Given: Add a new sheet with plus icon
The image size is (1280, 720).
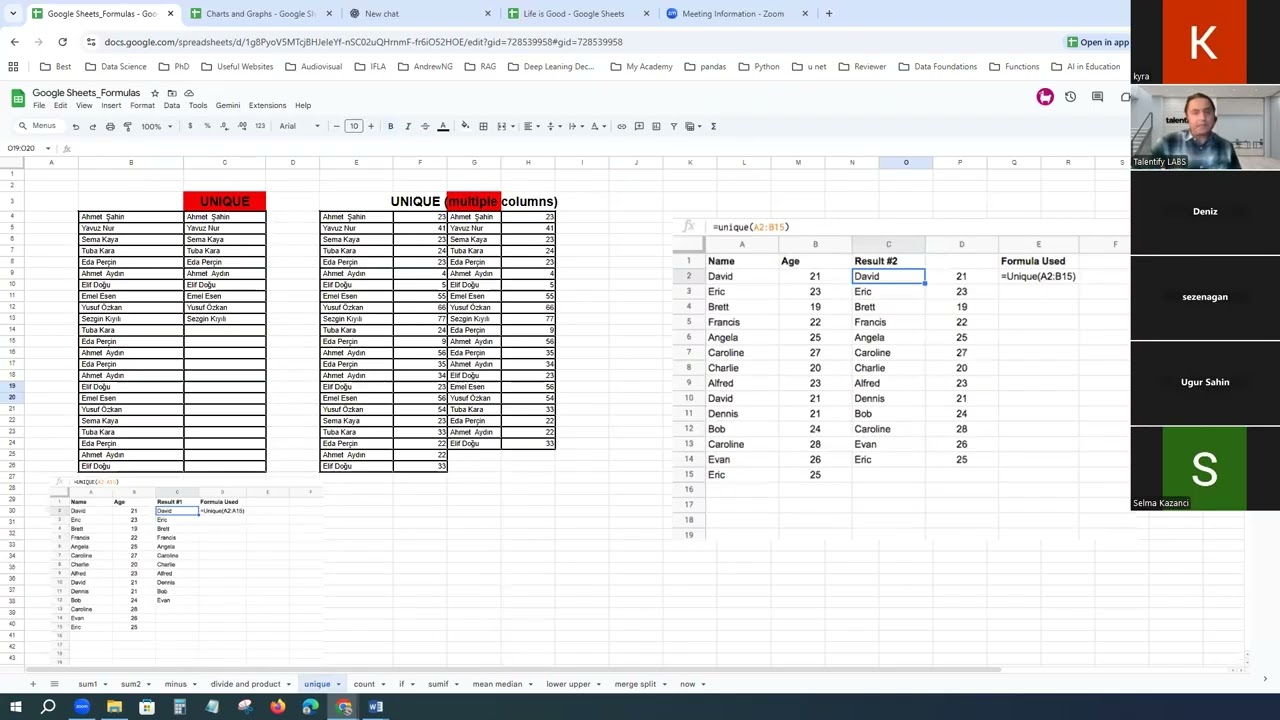Looking at the screenshot, I should 32,684.
